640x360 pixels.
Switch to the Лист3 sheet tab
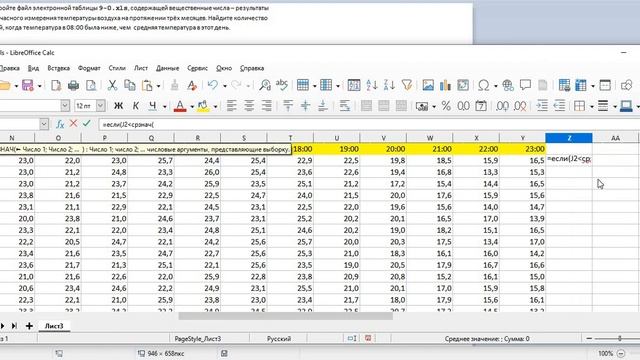coord(54,326)
